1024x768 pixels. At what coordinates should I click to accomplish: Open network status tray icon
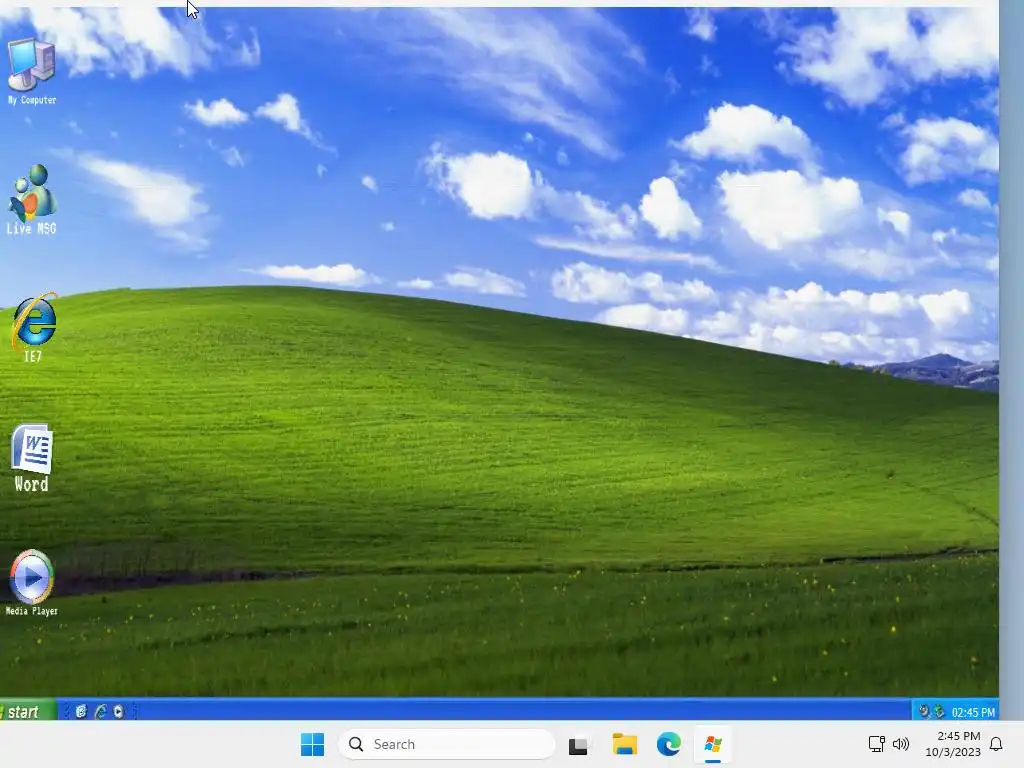coord(876,744)
